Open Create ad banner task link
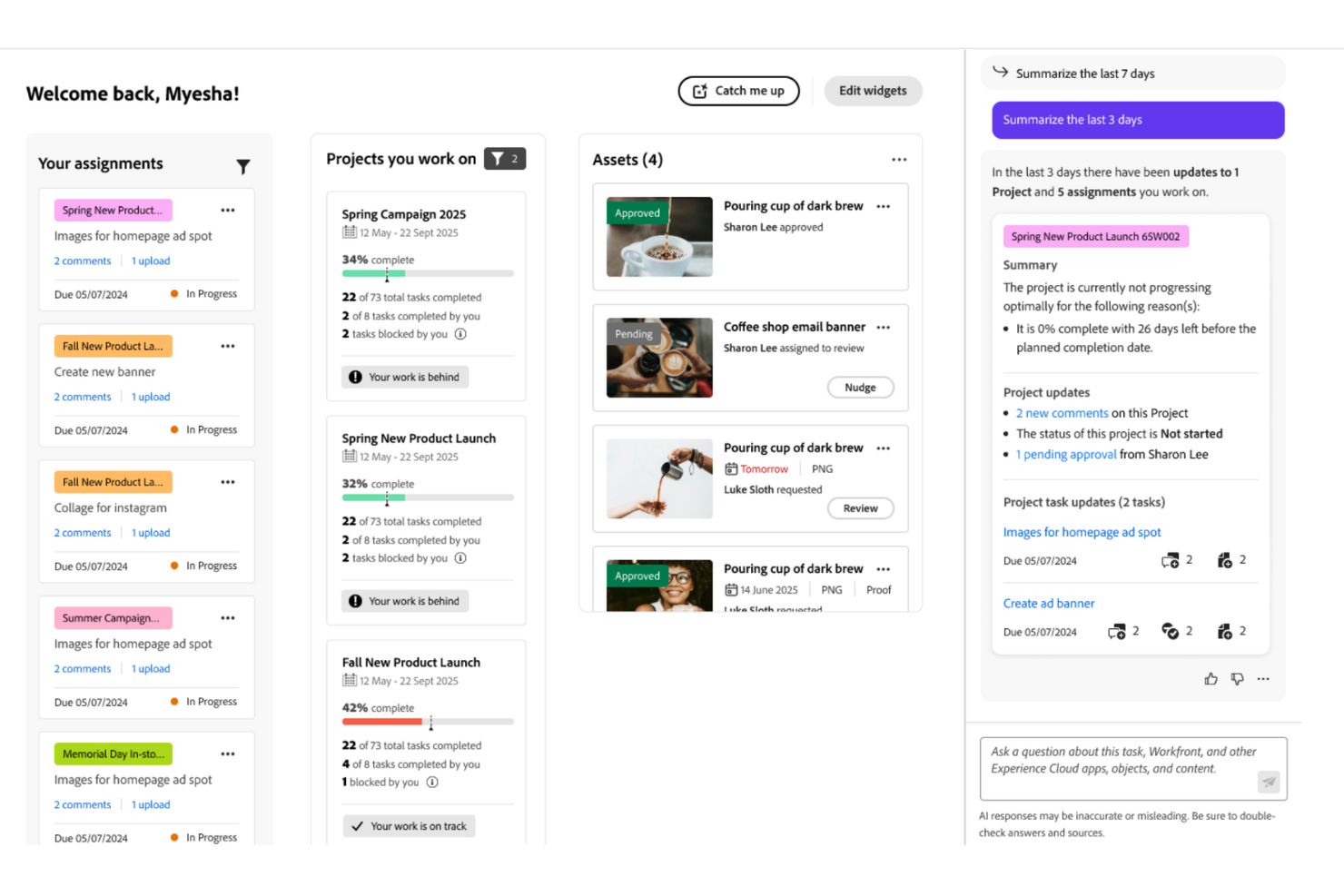 [1048, 604]
